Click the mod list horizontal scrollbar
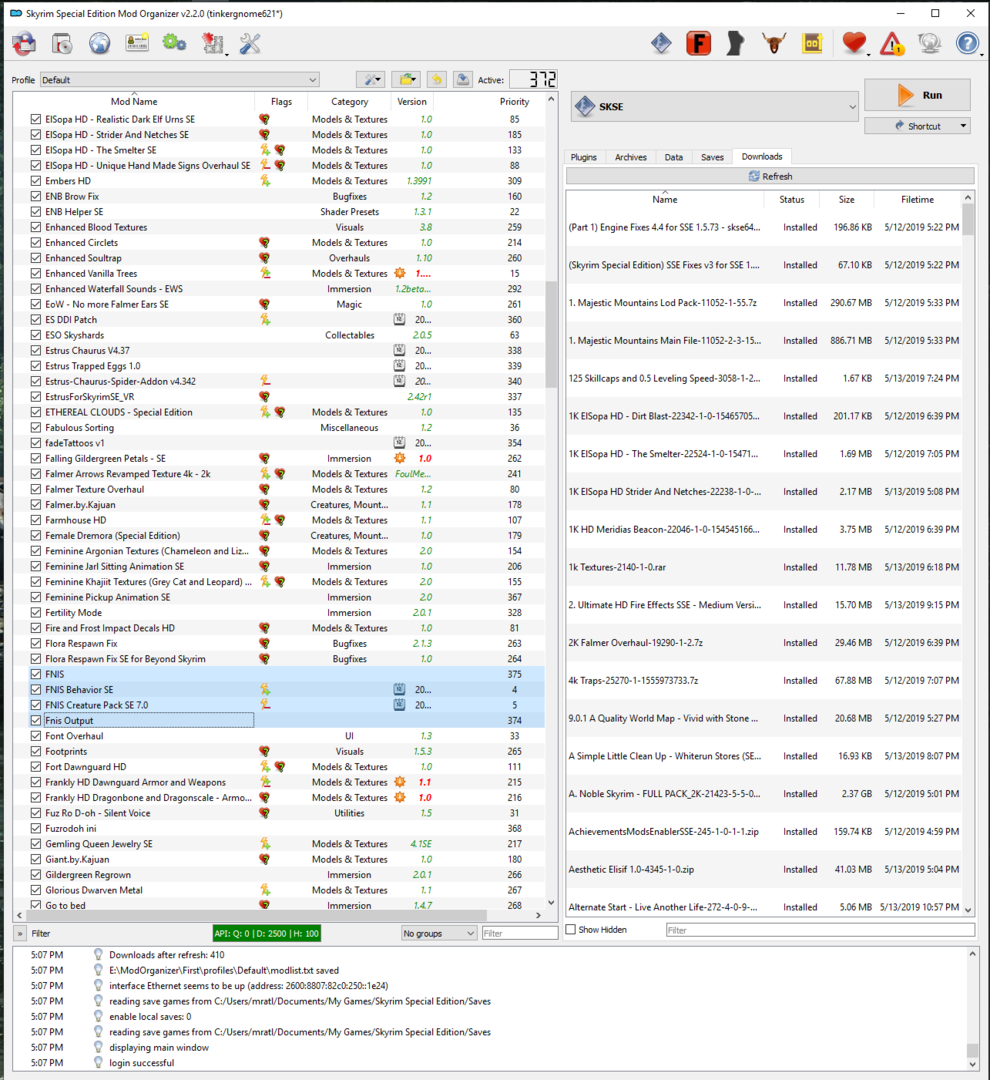This screenshot has height=1080, width=990. point(255,915)
